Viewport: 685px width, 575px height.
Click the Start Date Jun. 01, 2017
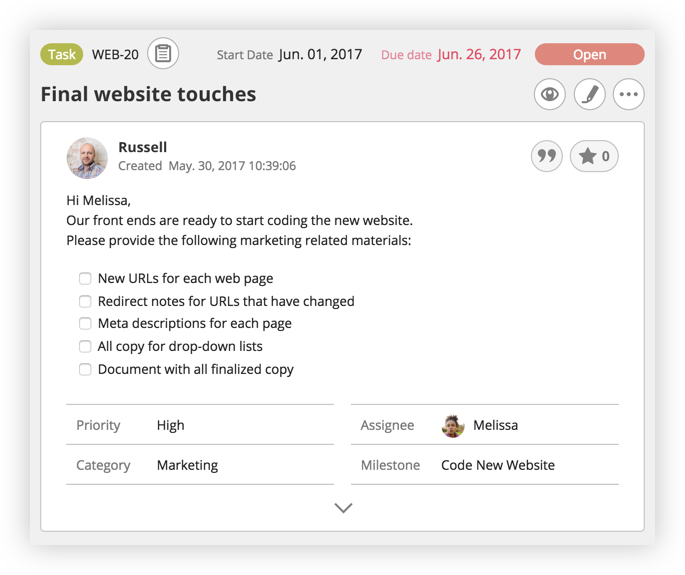(320, 55)
